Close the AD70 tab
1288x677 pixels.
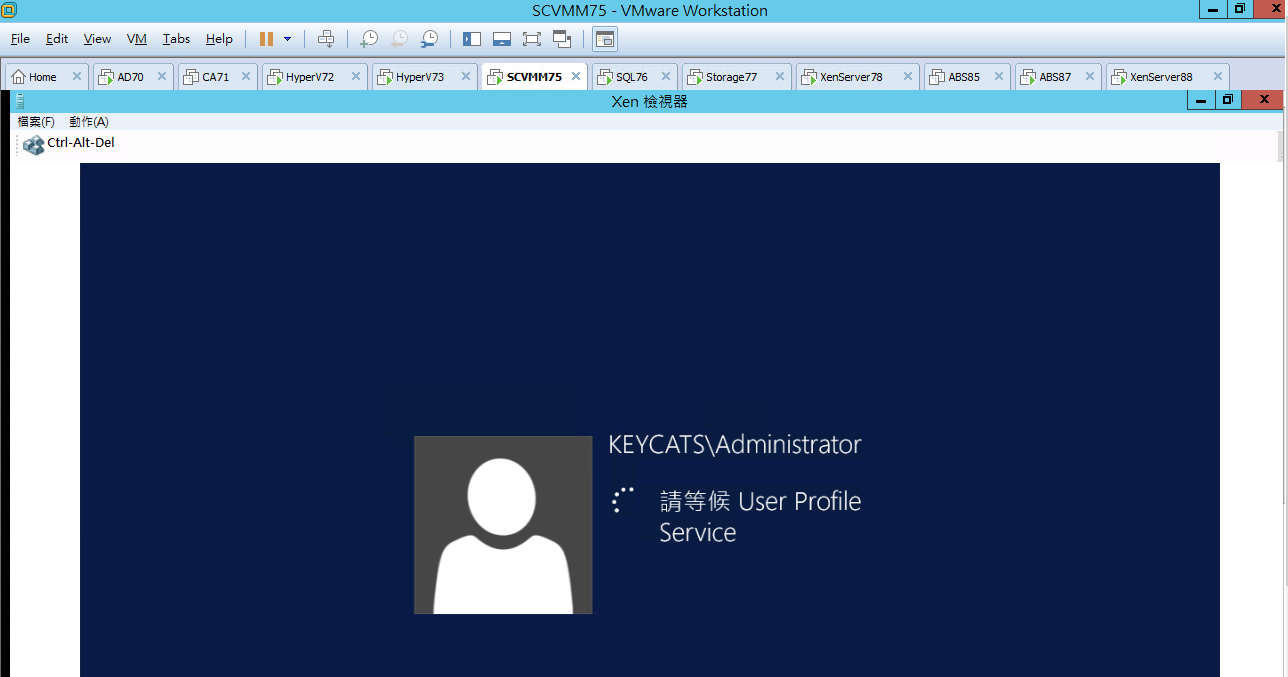click(x=161, y=76)
